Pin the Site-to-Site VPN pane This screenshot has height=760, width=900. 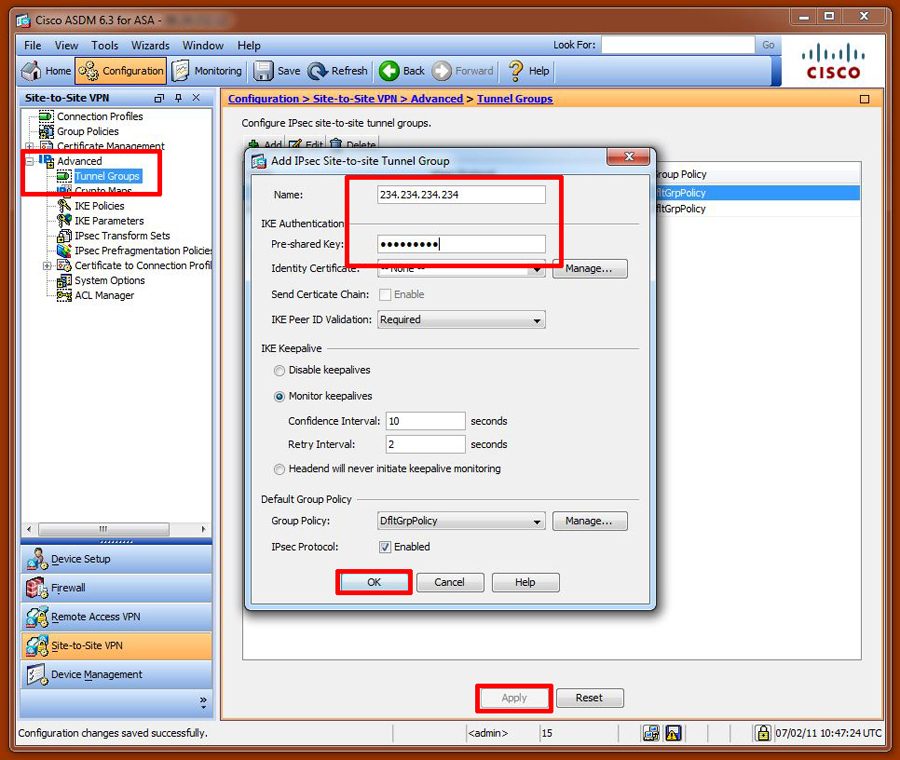(179, 98)
